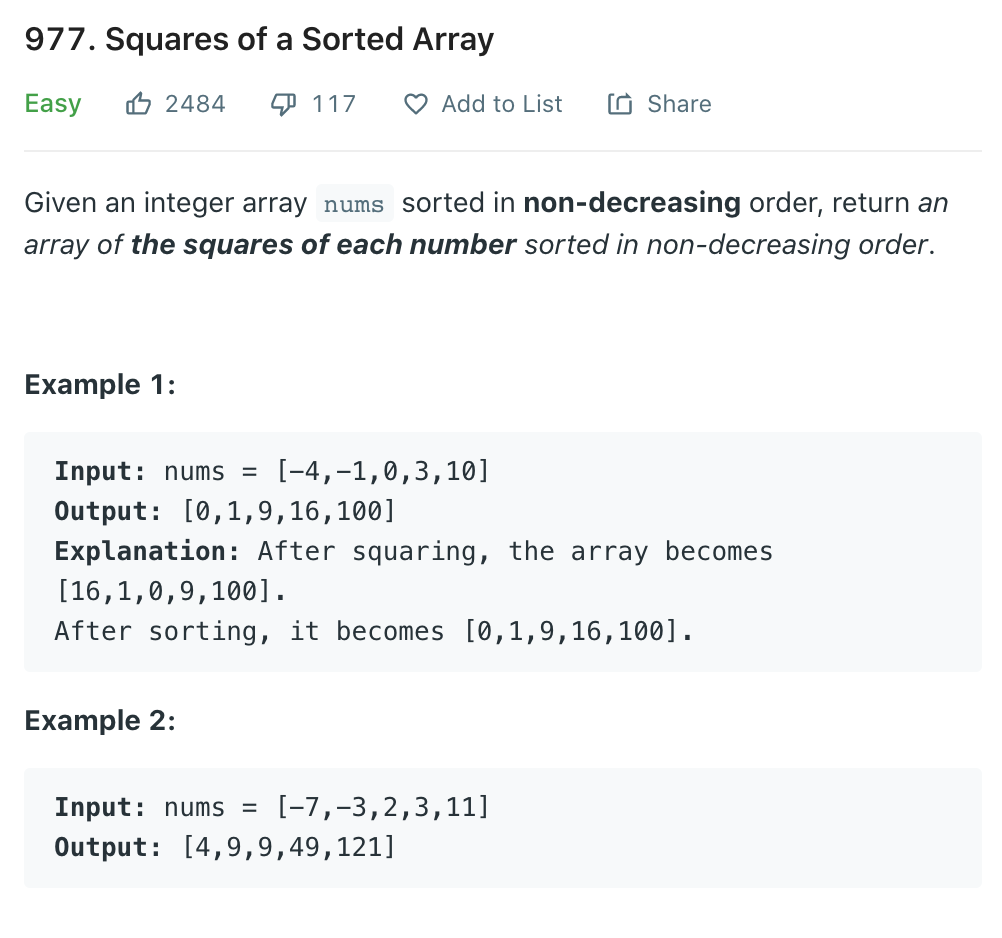The width and height of the screenshot is (1002, 938).
Task: Click the "Example 1:" heading
Action: click(100, 385)
